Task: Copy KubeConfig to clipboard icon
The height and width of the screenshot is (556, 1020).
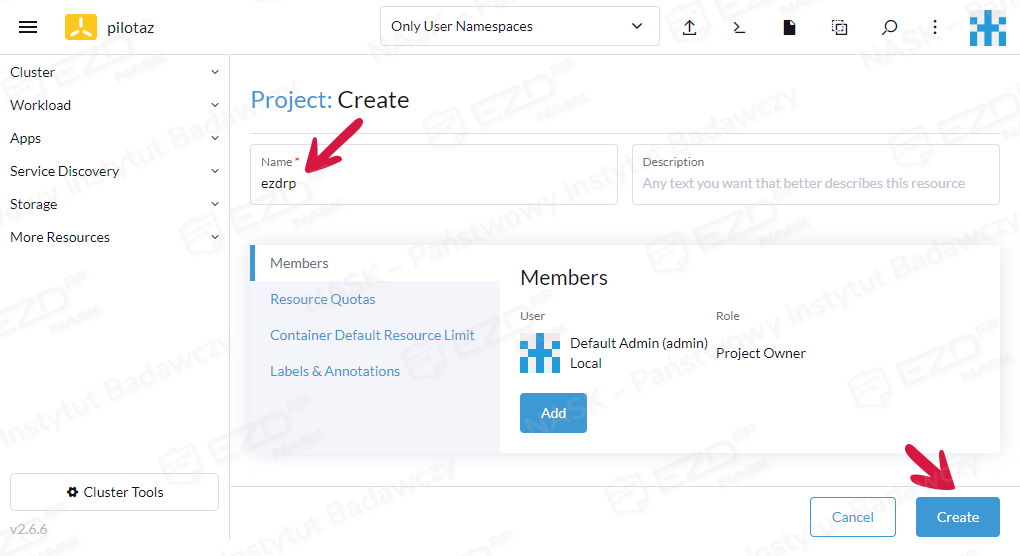Action: 839,27
